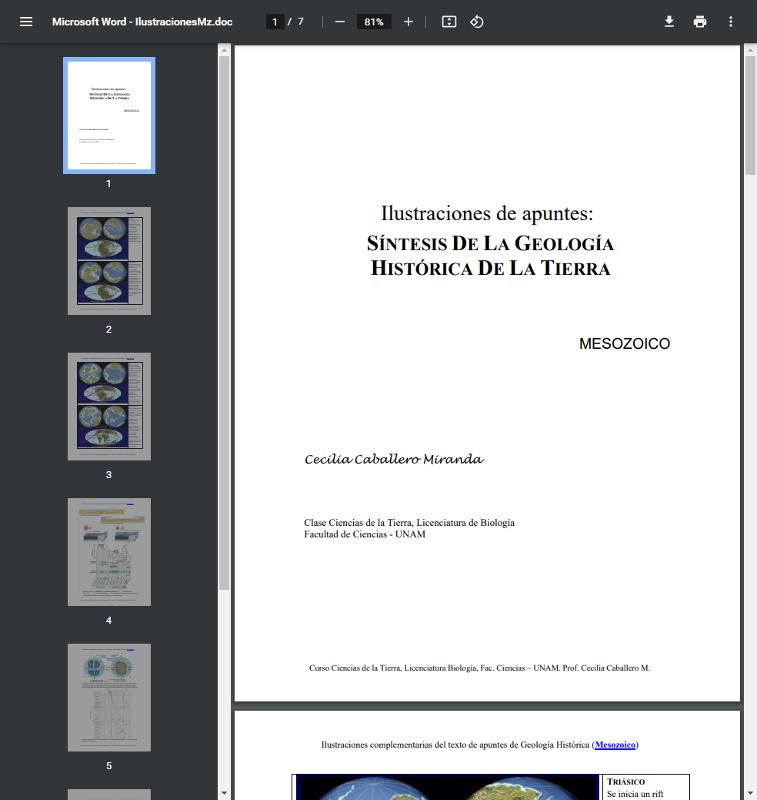This screenshot has height=800, width=757.
Task: Click the 'Histórica de la Tierra' heading line
Action: 490,268
